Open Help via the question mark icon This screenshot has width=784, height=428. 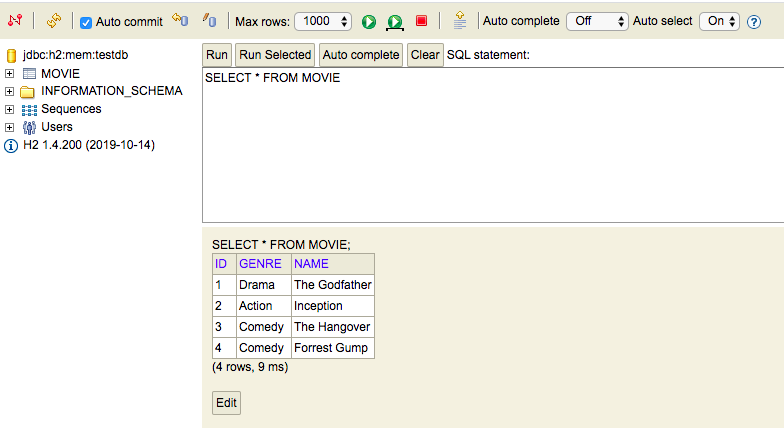(754, 21)
